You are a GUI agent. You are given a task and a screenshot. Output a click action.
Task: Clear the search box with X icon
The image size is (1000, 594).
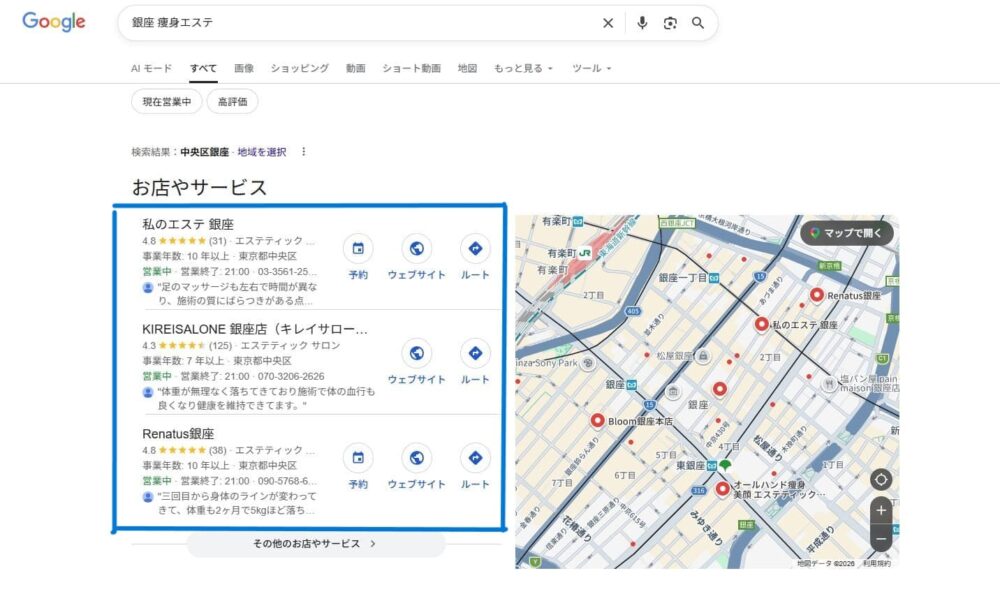(608, 23)
